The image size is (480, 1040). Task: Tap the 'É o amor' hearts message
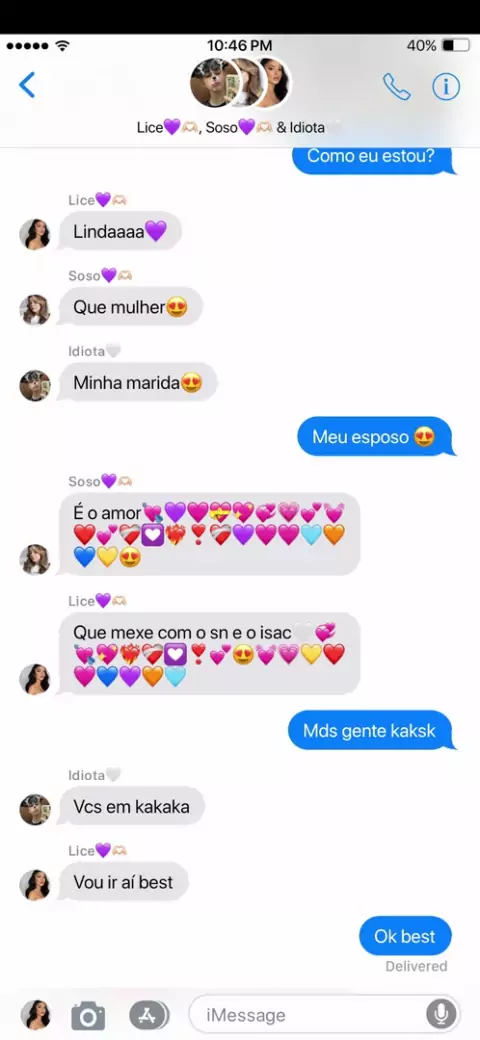click(x=210, y=534)
